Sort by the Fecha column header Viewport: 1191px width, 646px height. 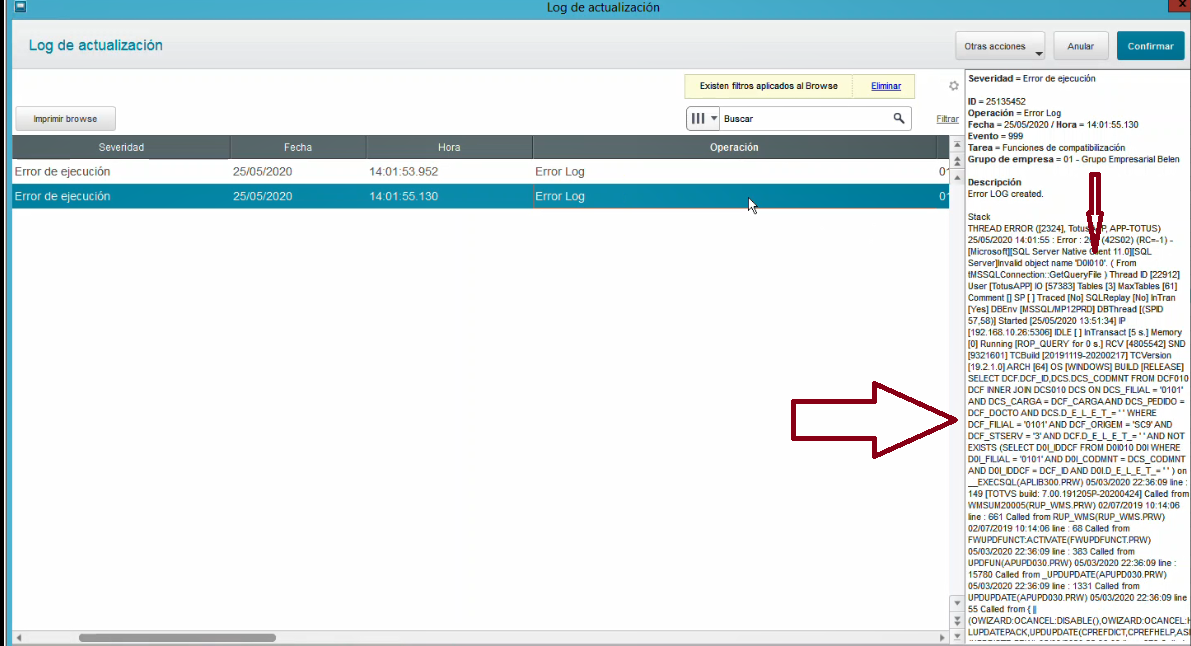pos(298,147)
